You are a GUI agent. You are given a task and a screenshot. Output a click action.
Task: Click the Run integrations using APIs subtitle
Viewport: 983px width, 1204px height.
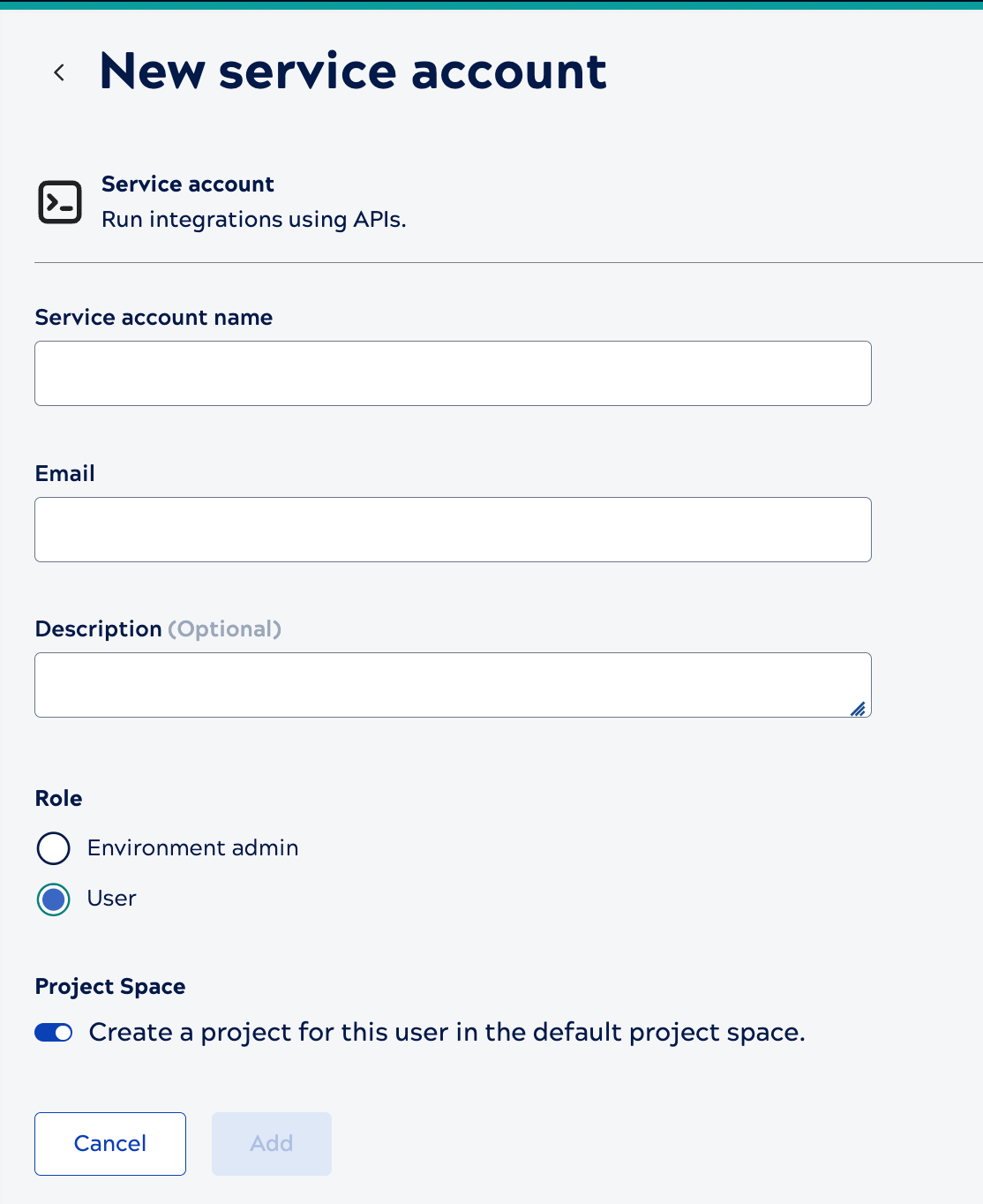coord(254,219)
